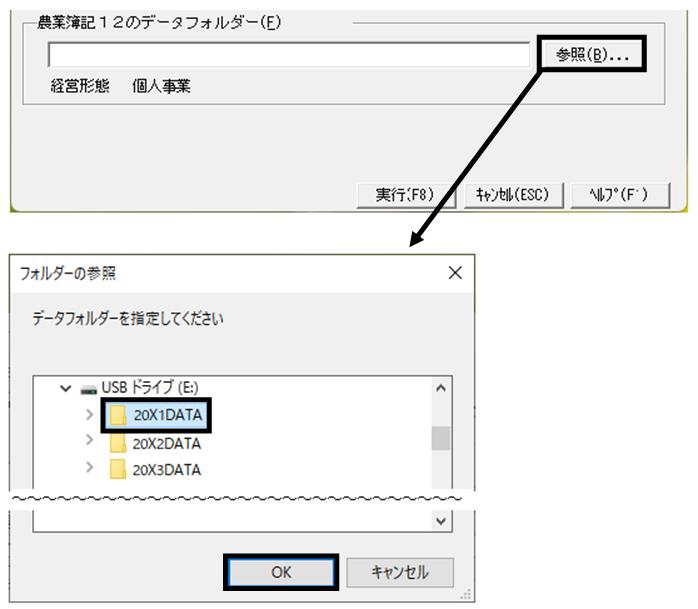Run with the 実行(F8) button
This screenshot has width=698, height=609.
pyautogui.click(x=406, y=195)
